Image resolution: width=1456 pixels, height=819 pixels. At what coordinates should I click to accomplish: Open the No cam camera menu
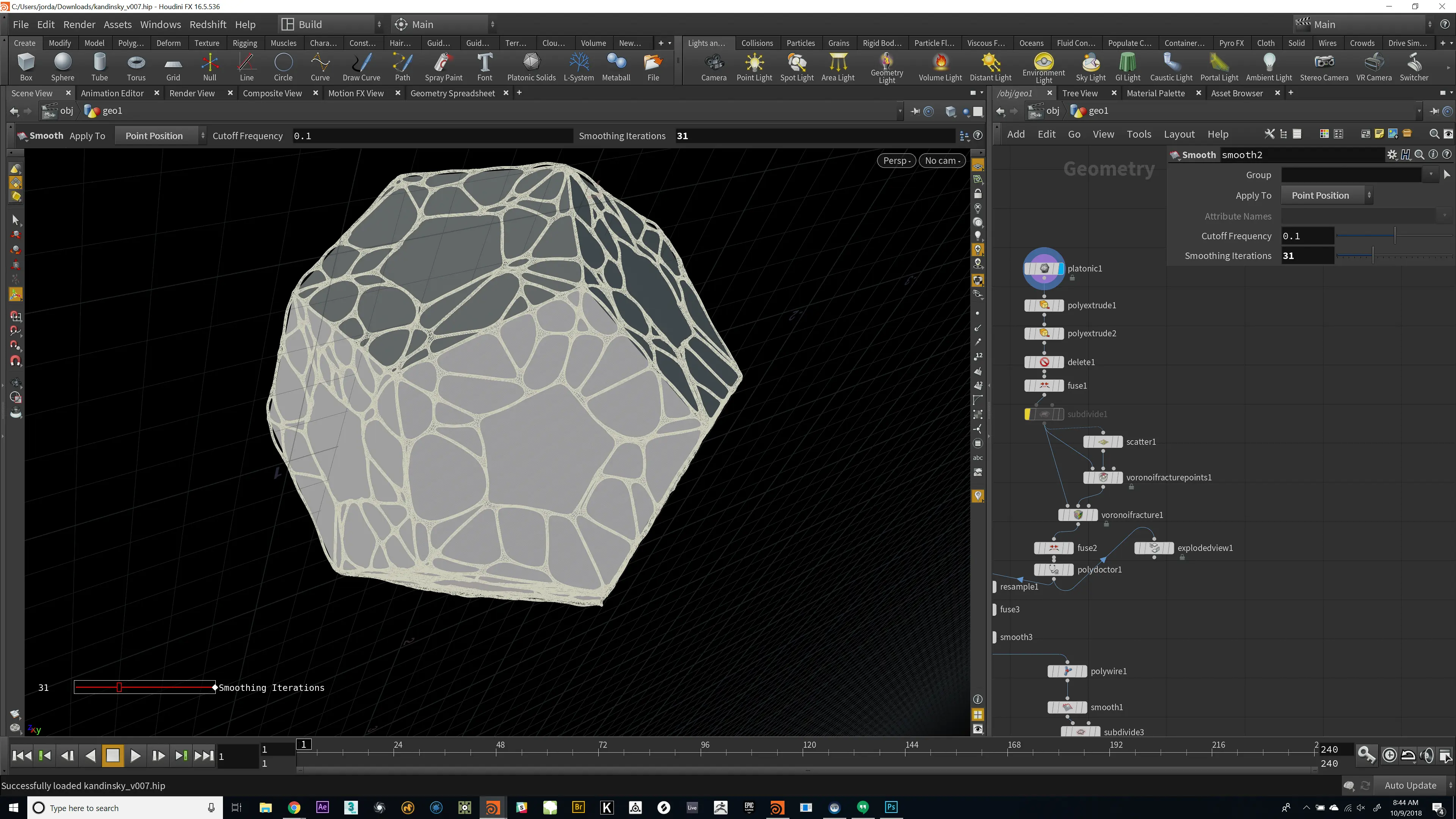(941, 160)
